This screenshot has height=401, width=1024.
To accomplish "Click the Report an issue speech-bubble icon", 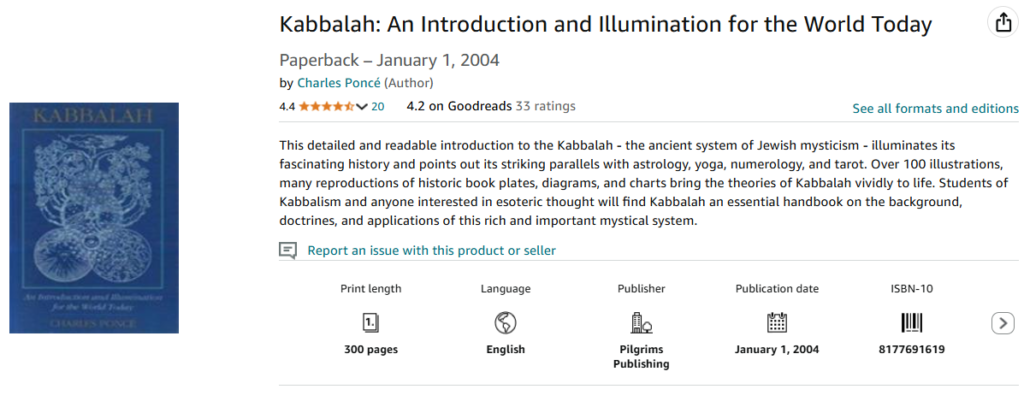I will [x=288, y=250].
